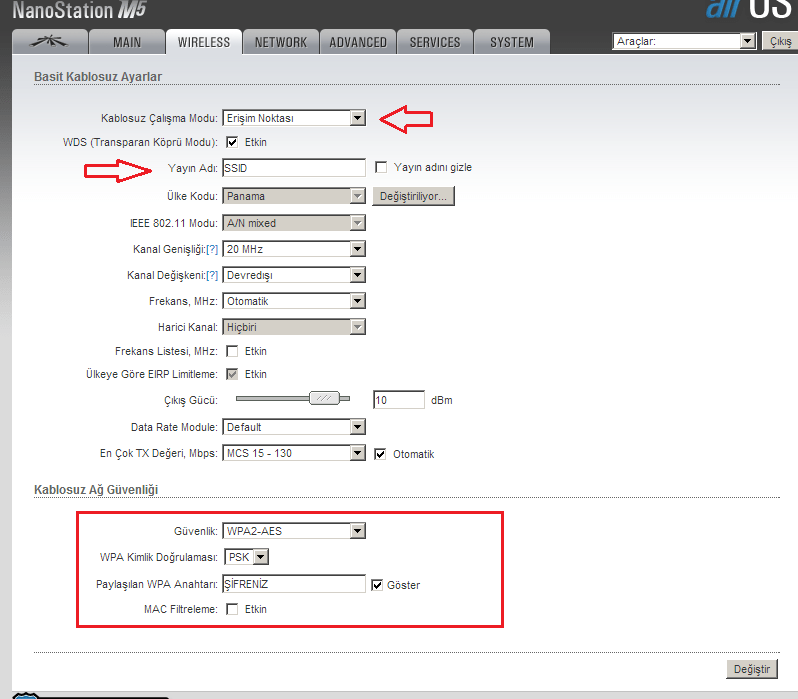Toggle the Göster show-key checkbox
The width and height of the screenshot is (798, 699).
tap(377, 585)
